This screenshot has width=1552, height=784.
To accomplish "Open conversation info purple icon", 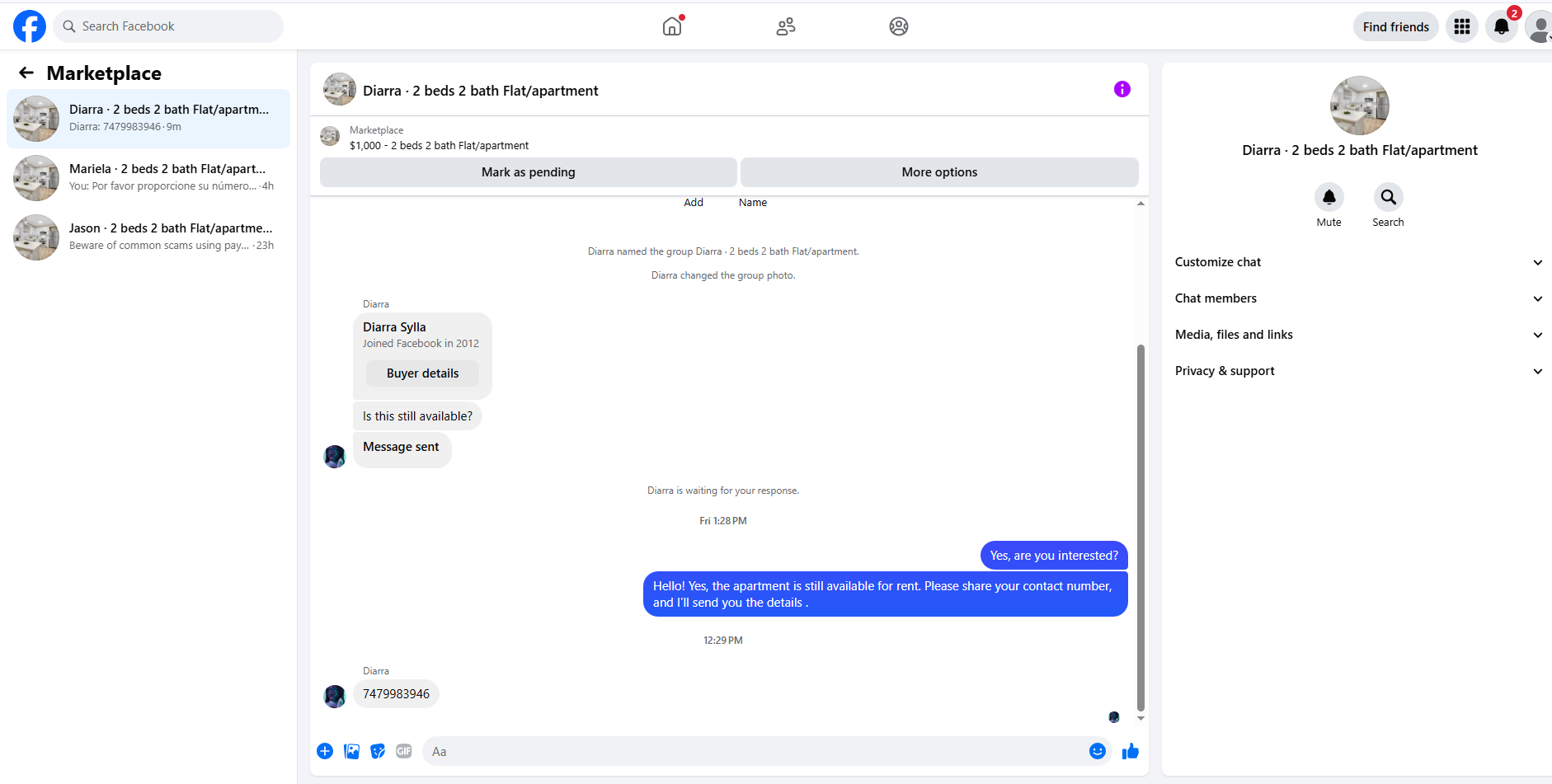I will click(x=1122, y=89).
